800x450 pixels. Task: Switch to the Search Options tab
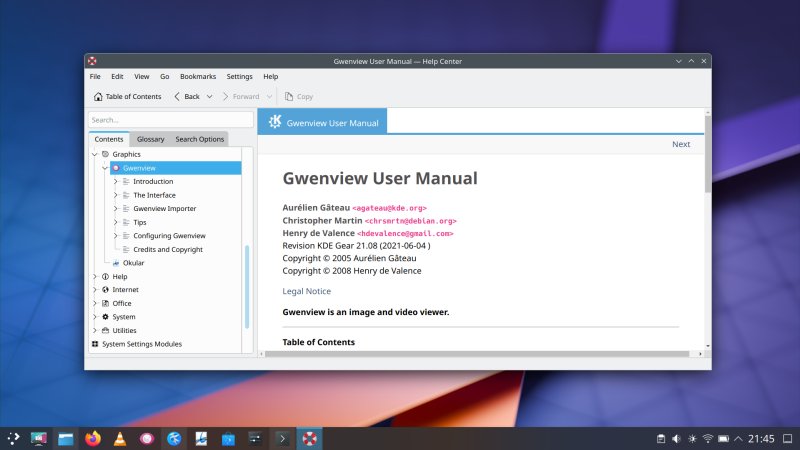[199, 139]
